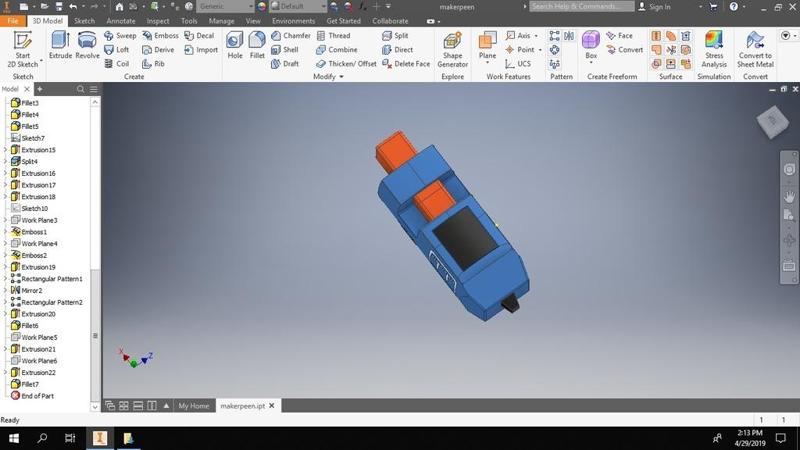Select the Thread tool
This screenshot has height=450, width=800.
333,36
